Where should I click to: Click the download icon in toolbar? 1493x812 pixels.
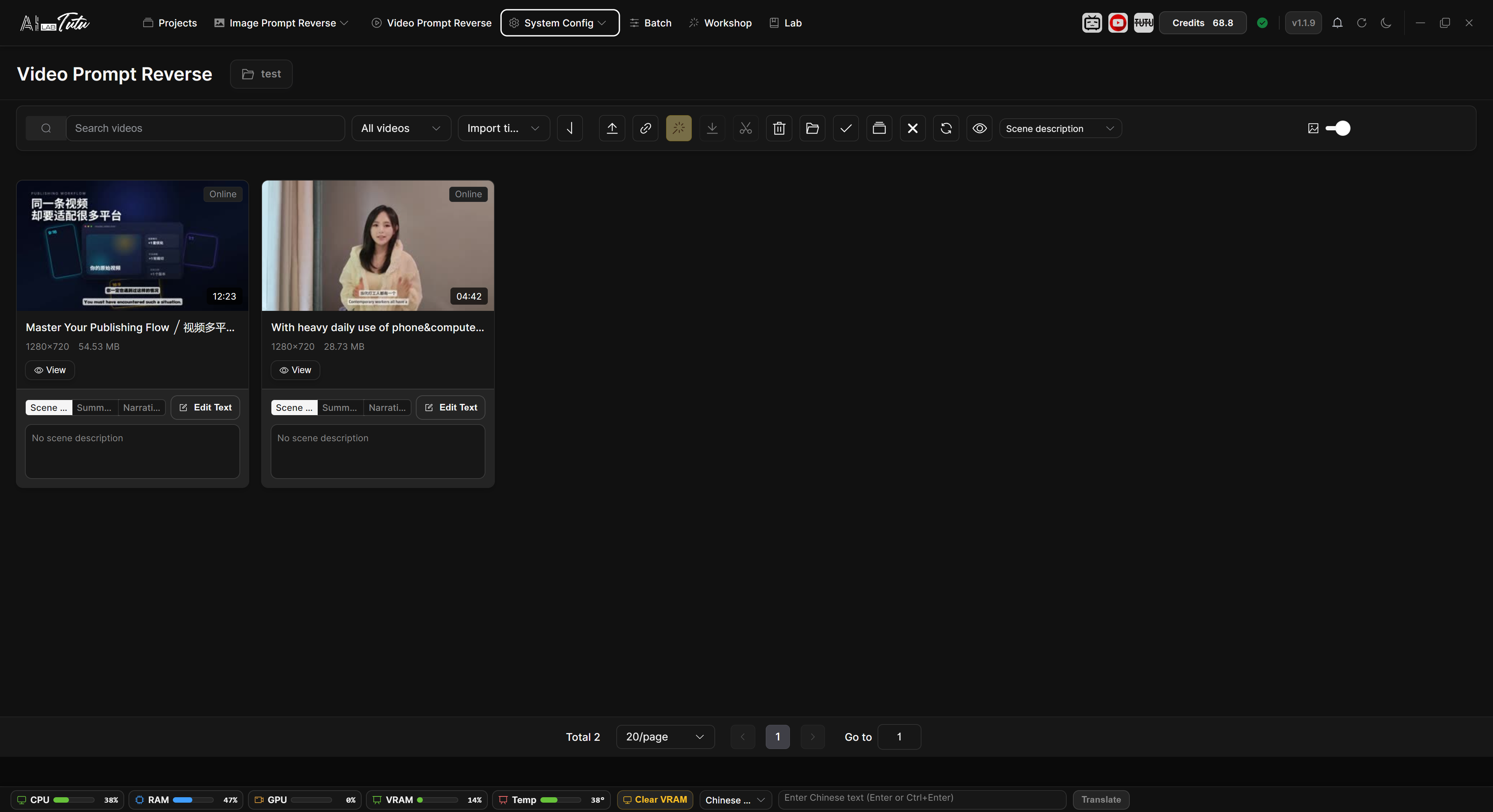[x=712, y=128]
